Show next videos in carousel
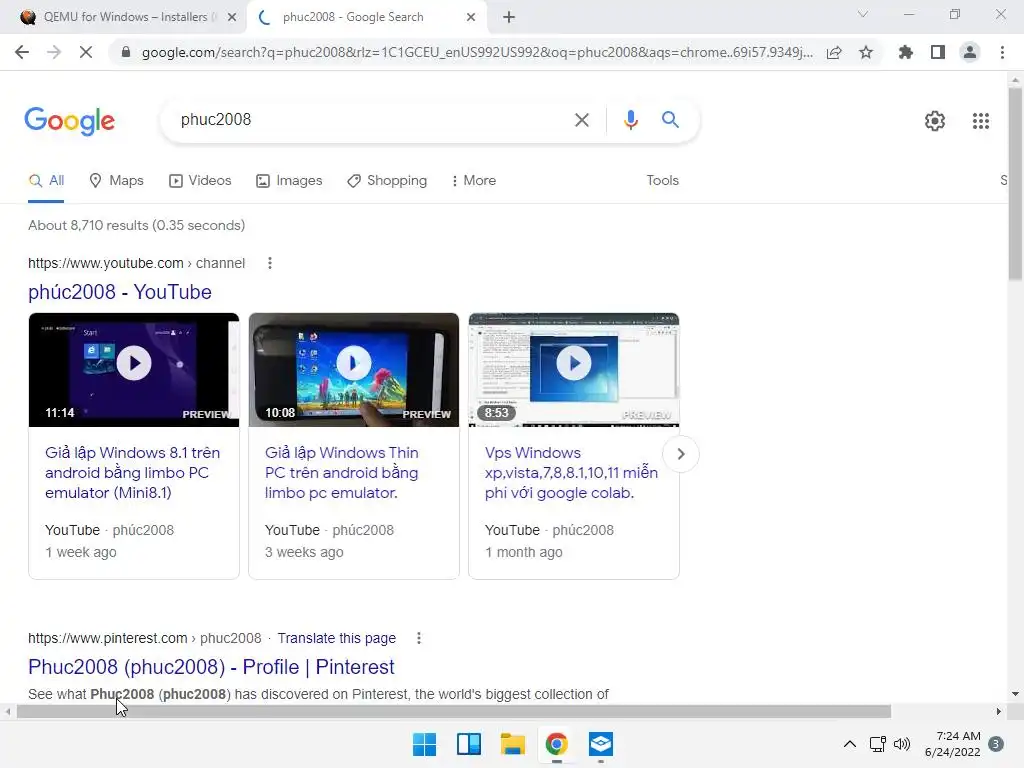Image resolution: width=1024 pixels, height=768 pixels. point(680,454)
